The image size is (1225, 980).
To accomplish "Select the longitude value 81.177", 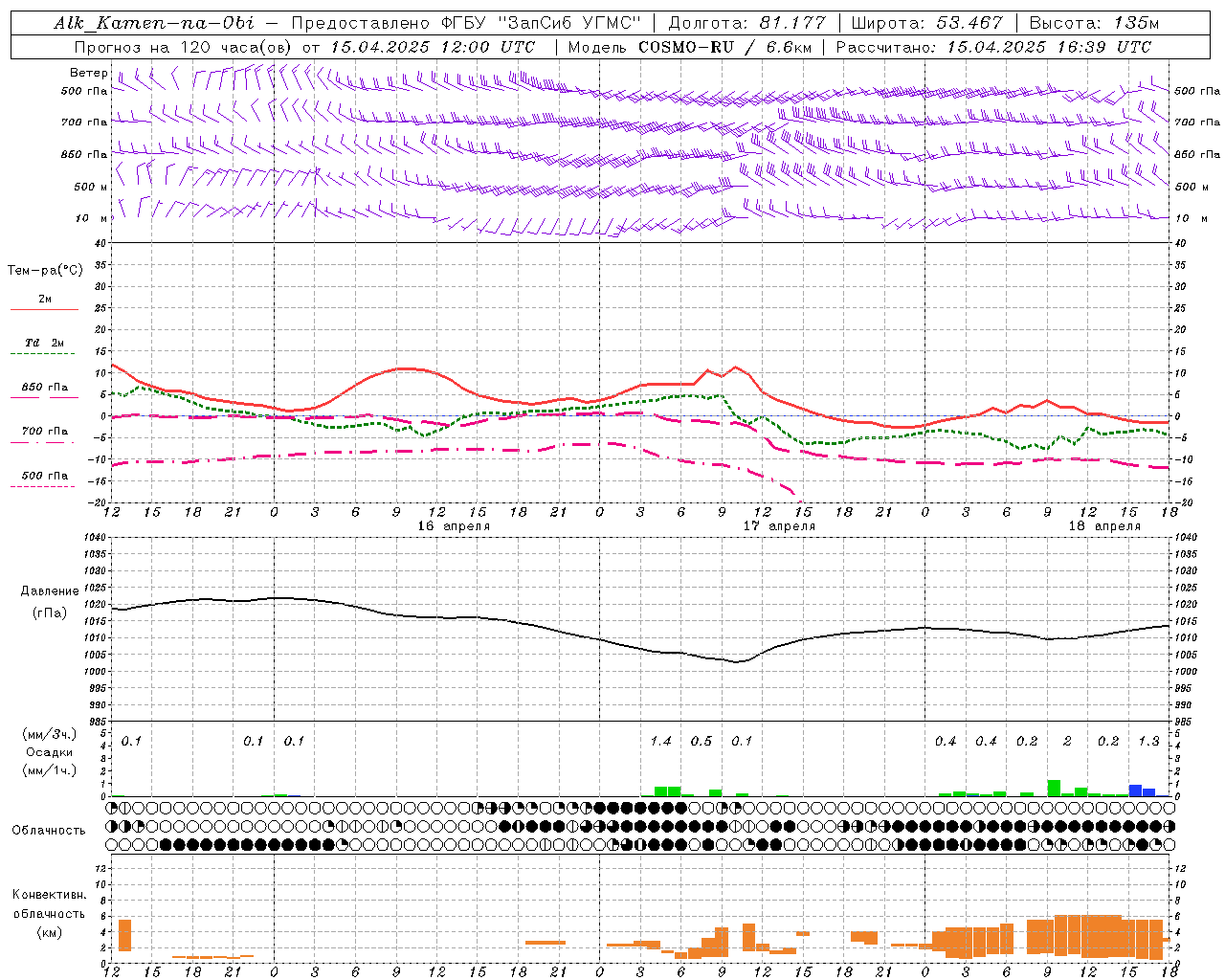I will [792, 23].
